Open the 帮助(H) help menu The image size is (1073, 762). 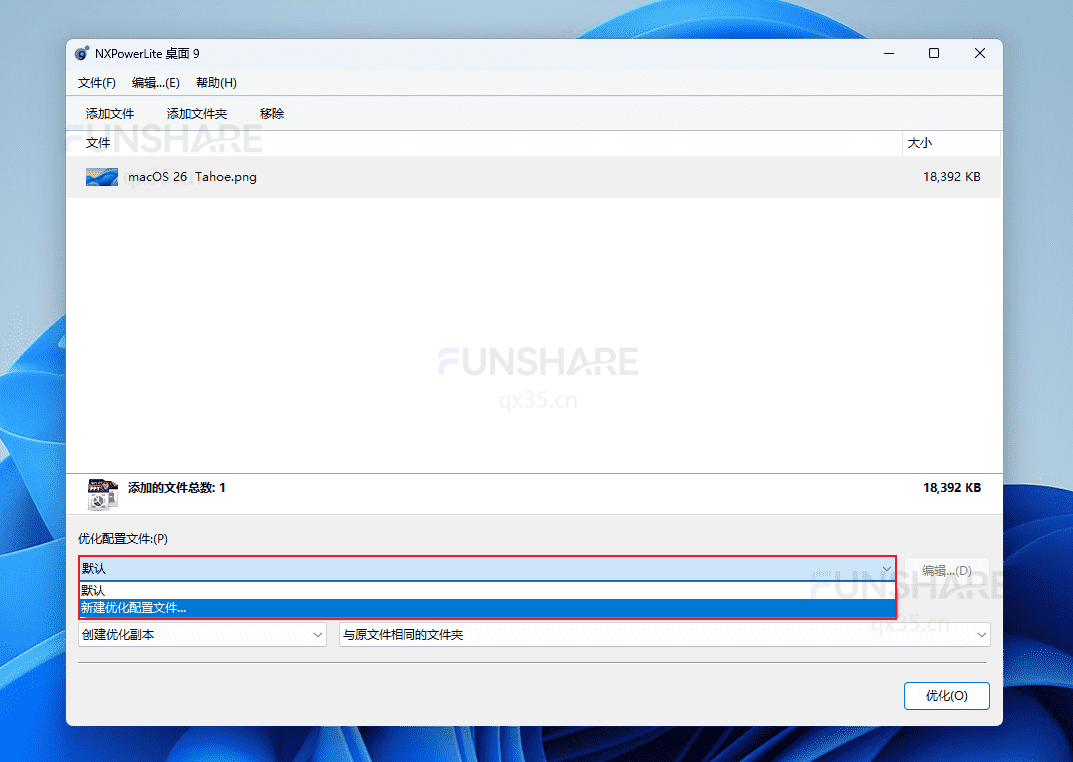(215, 82)
